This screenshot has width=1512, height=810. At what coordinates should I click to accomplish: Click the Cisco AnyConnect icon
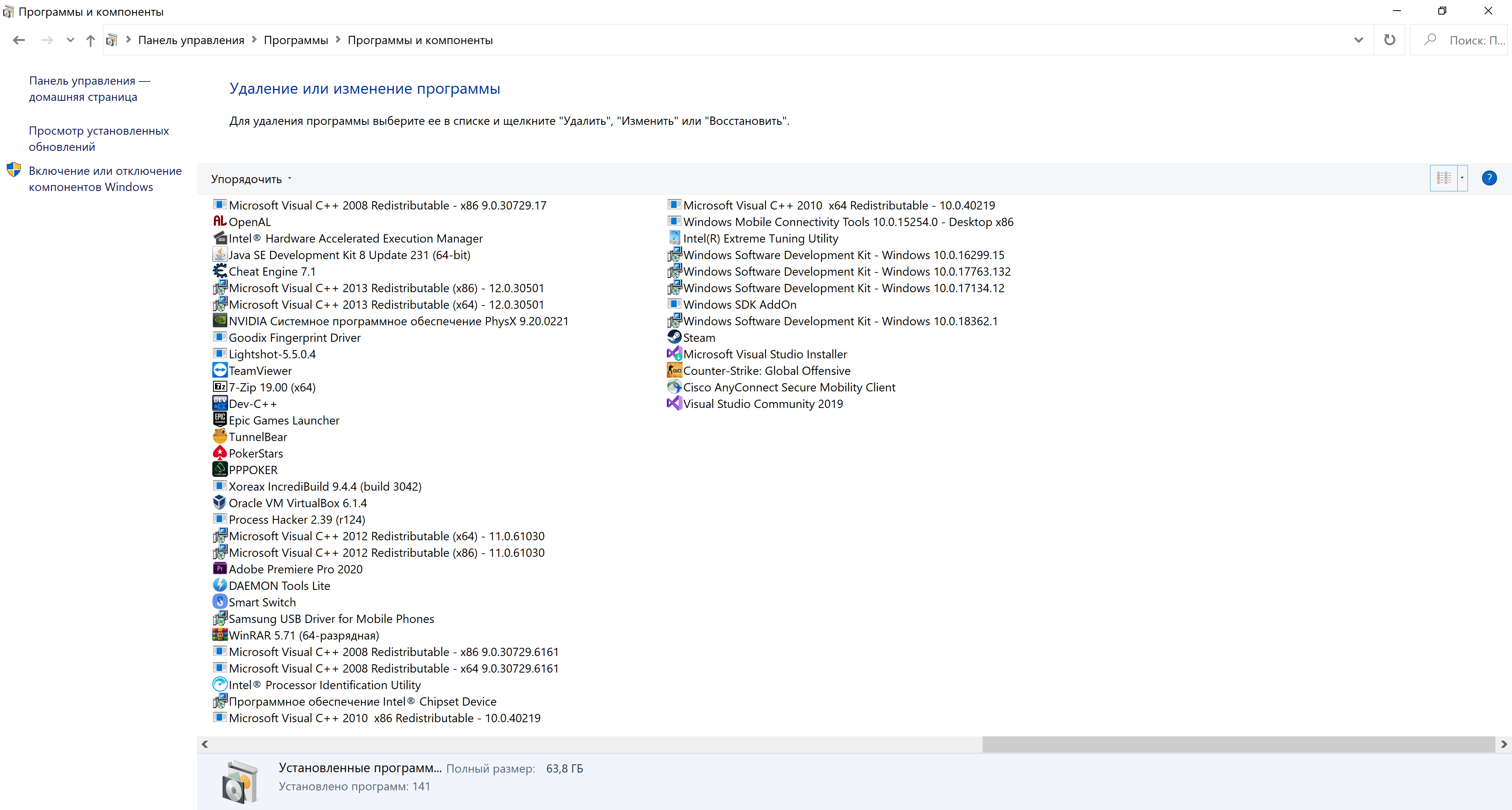tap(674, 386)
